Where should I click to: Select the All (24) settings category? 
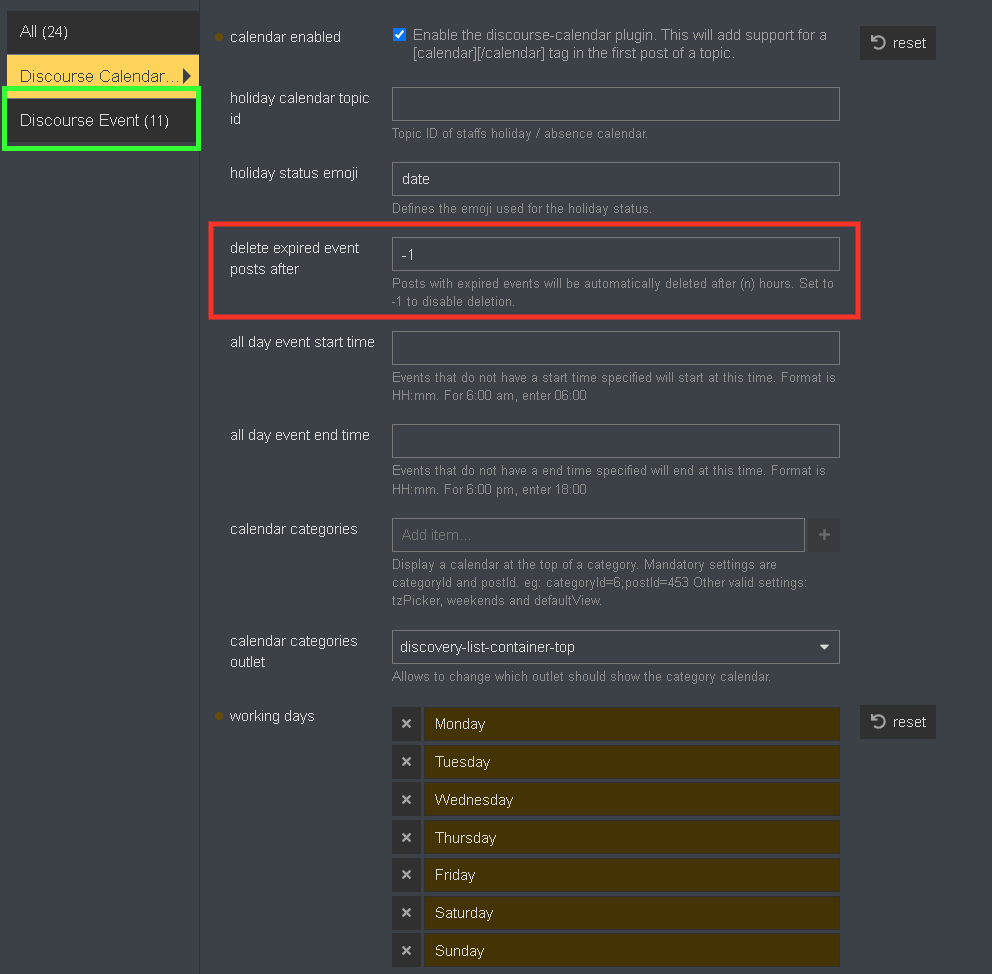click(102, 32)
